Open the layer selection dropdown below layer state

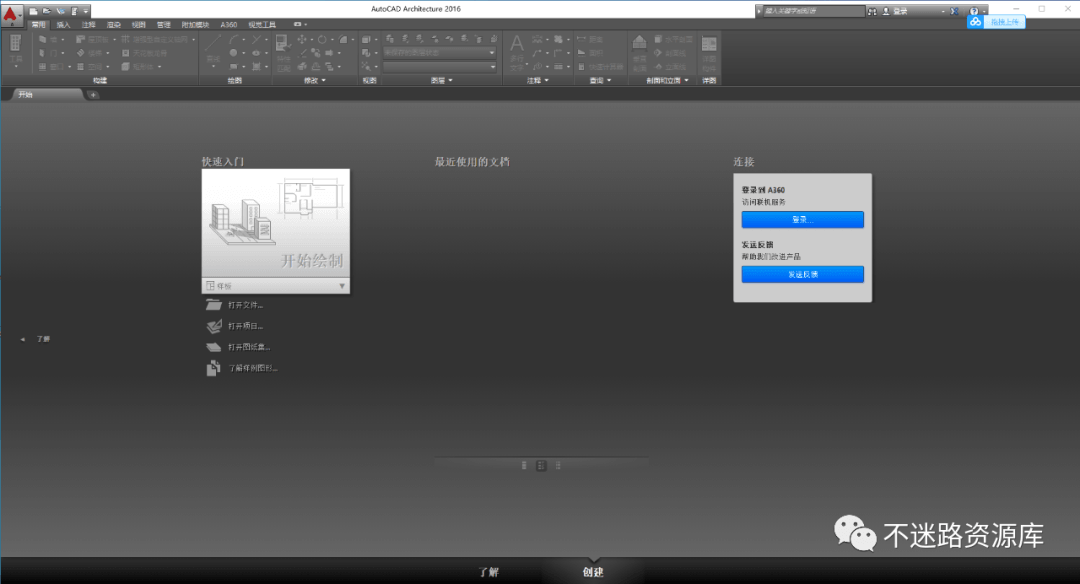[x=439, y=67]
